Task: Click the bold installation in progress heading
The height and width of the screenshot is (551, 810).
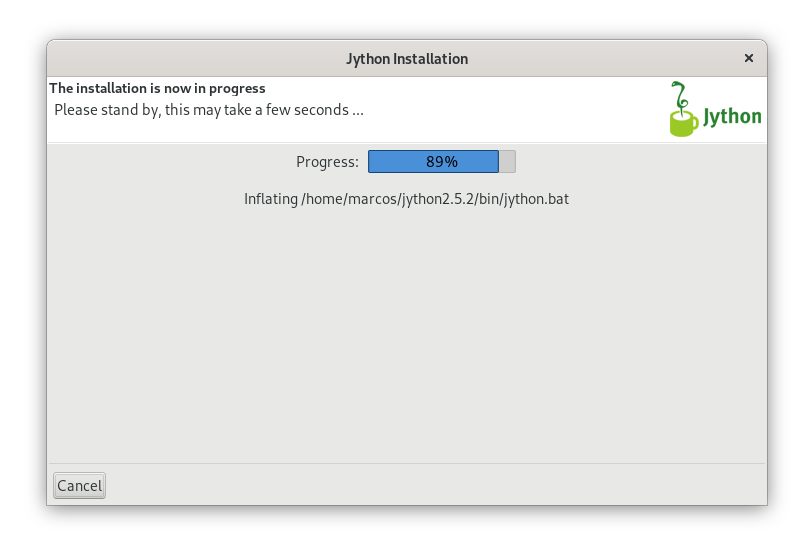Action: point(158,88)
